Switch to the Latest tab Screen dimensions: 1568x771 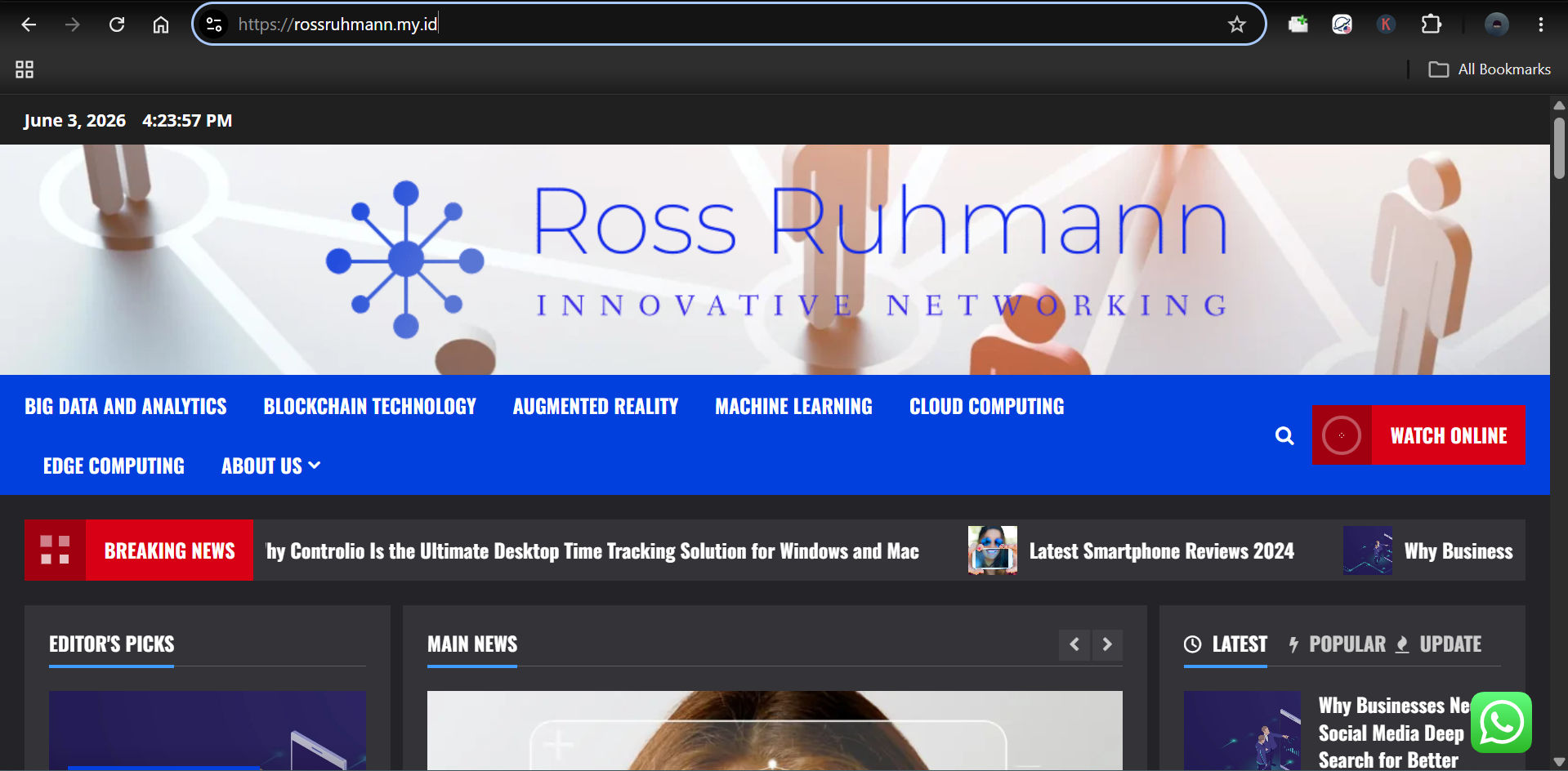[x=1226, y=644]
